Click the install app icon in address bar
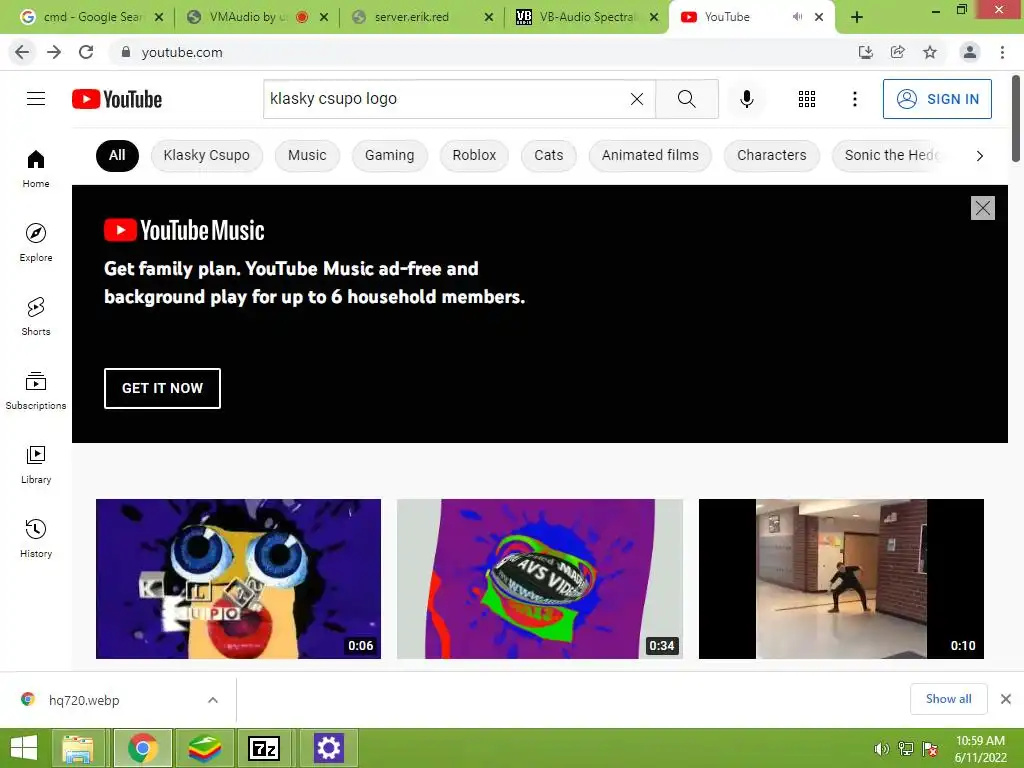This screenshot has height=768, width=1024. click(865, 52)
